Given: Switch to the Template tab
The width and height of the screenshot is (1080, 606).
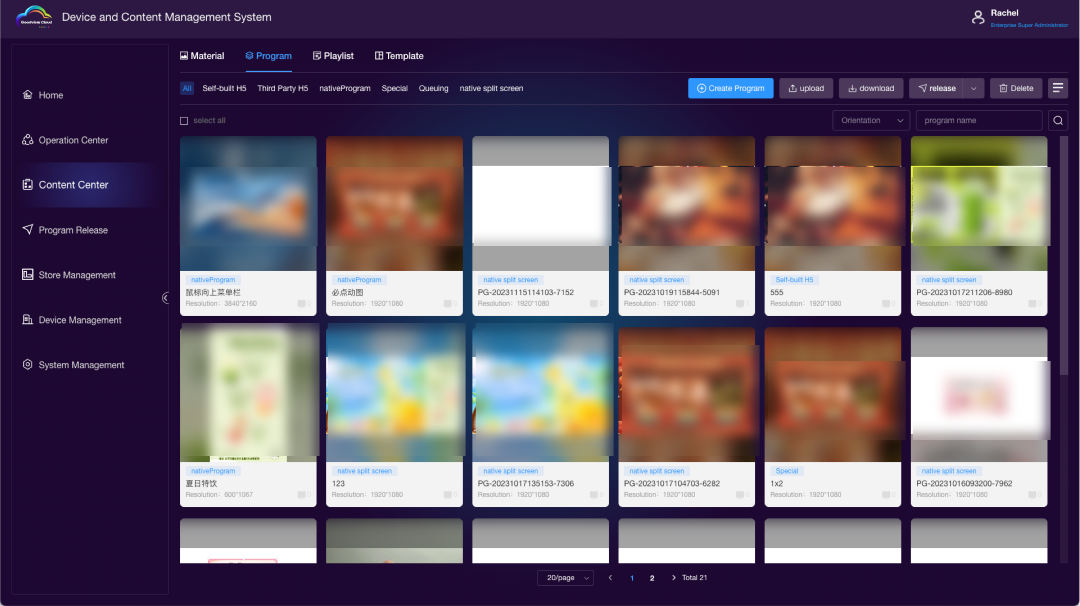Looking at the screenshot, I should pos(399,56).
